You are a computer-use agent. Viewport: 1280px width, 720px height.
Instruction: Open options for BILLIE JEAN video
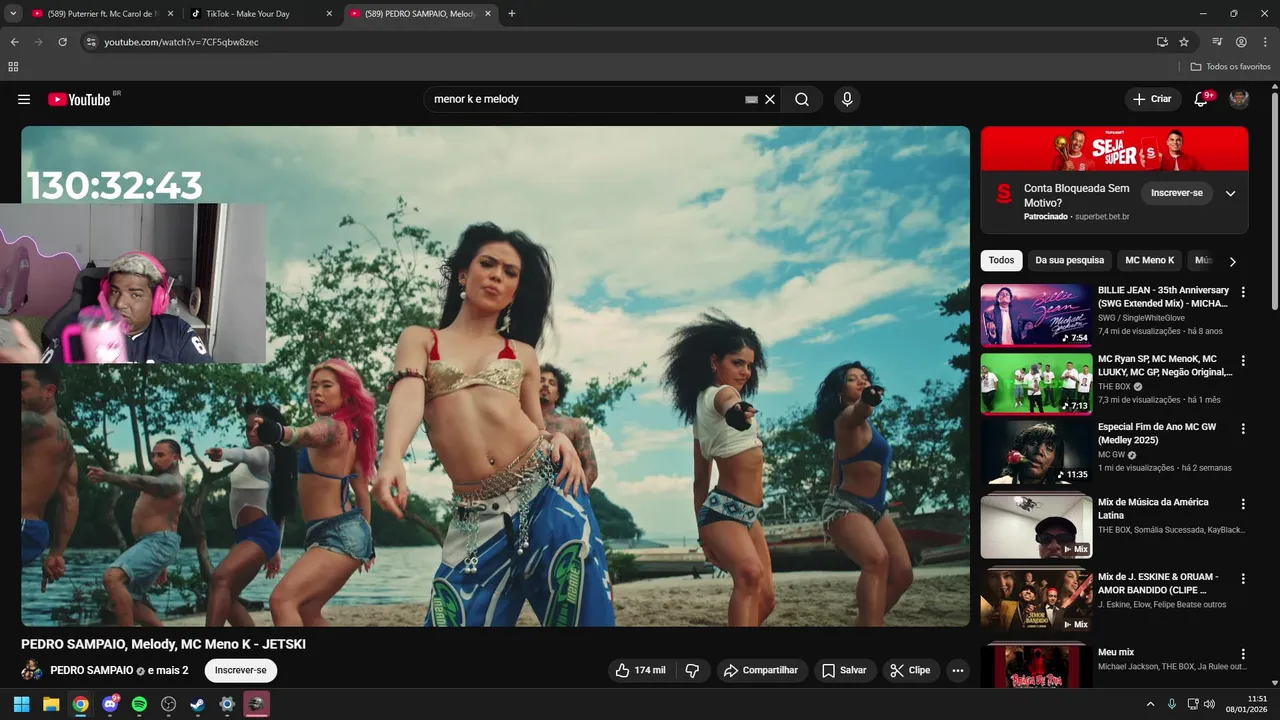click(1243, 292)
